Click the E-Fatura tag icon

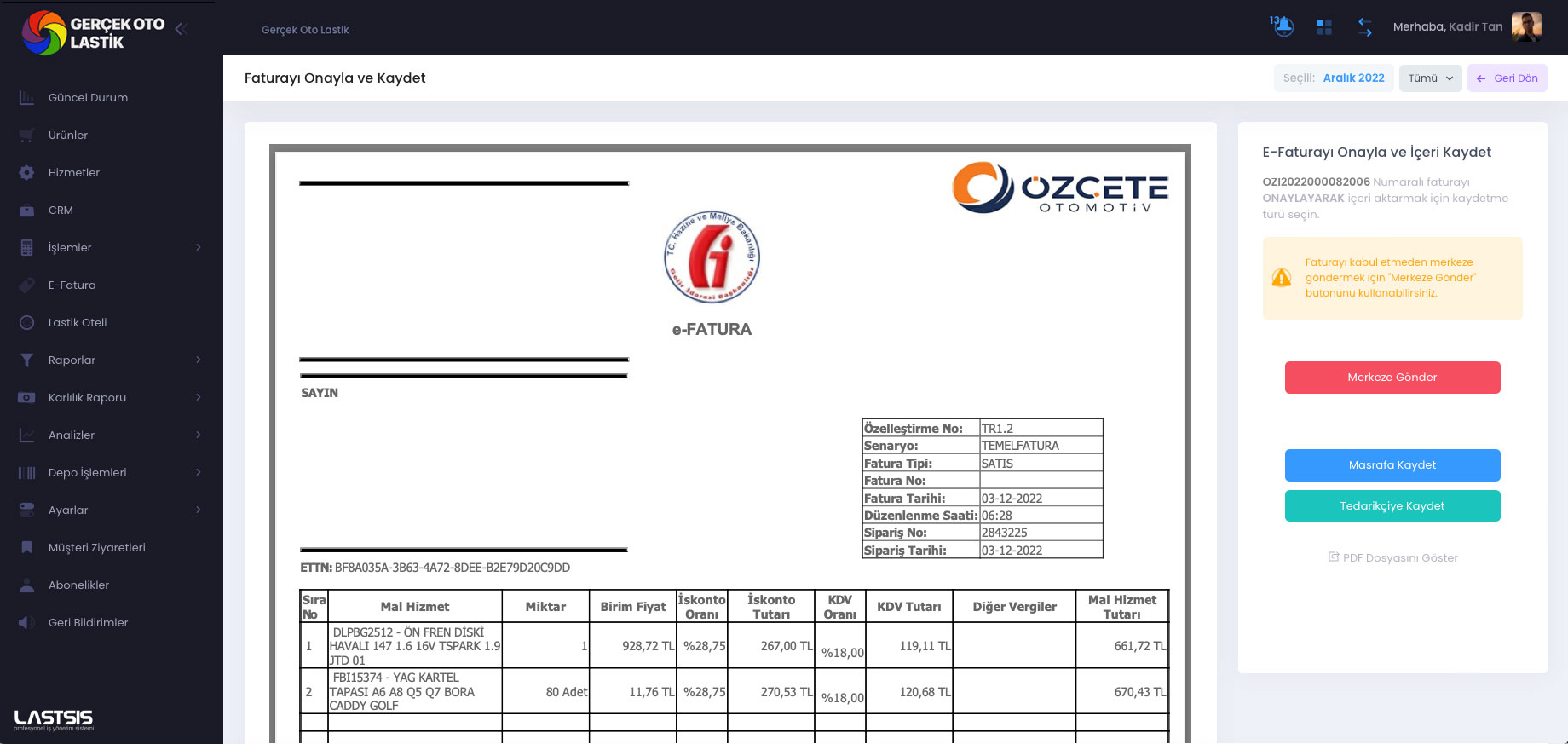pos(26,285)
